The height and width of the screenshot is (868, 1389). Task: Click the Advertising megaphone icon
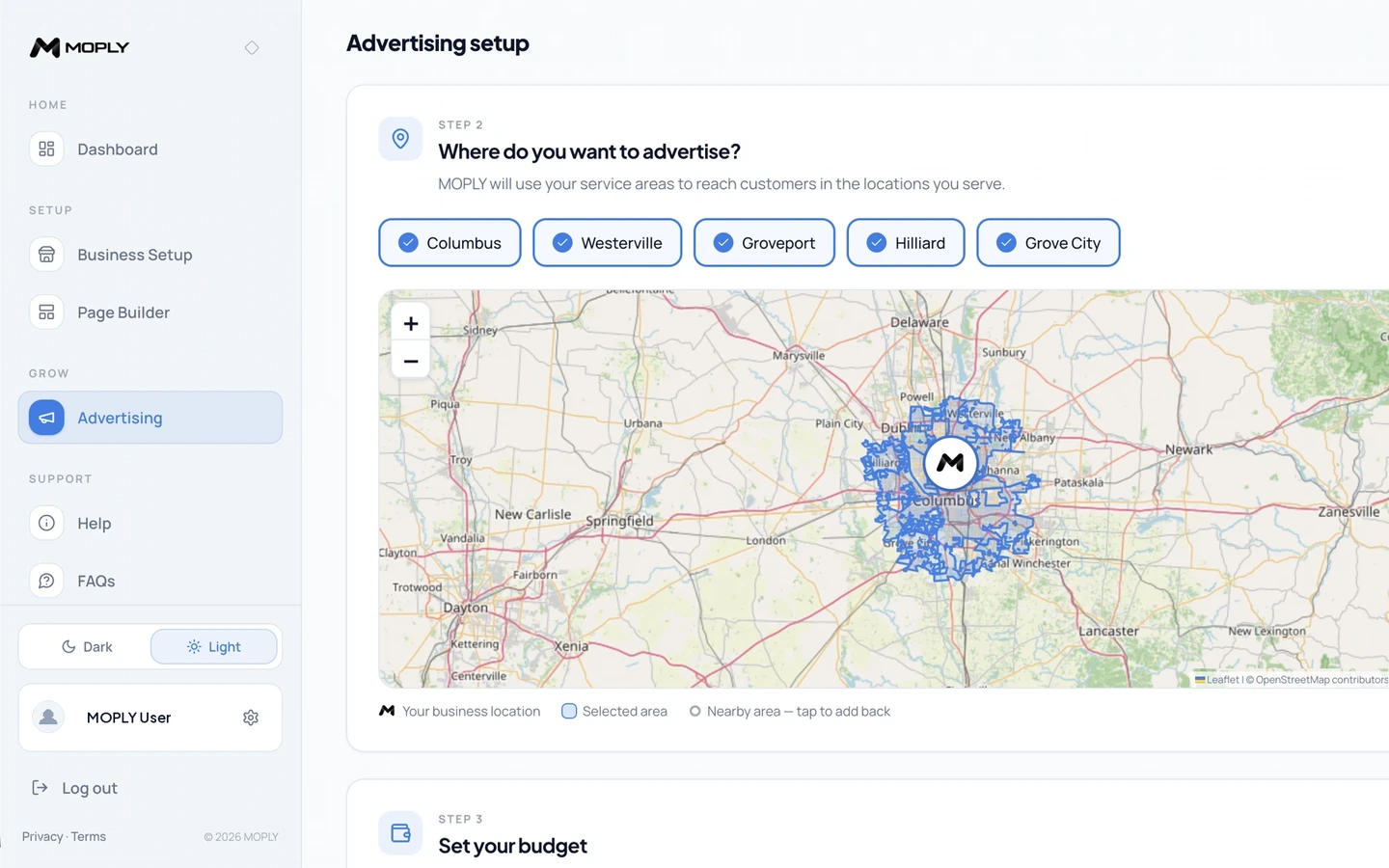click(46, 418)
